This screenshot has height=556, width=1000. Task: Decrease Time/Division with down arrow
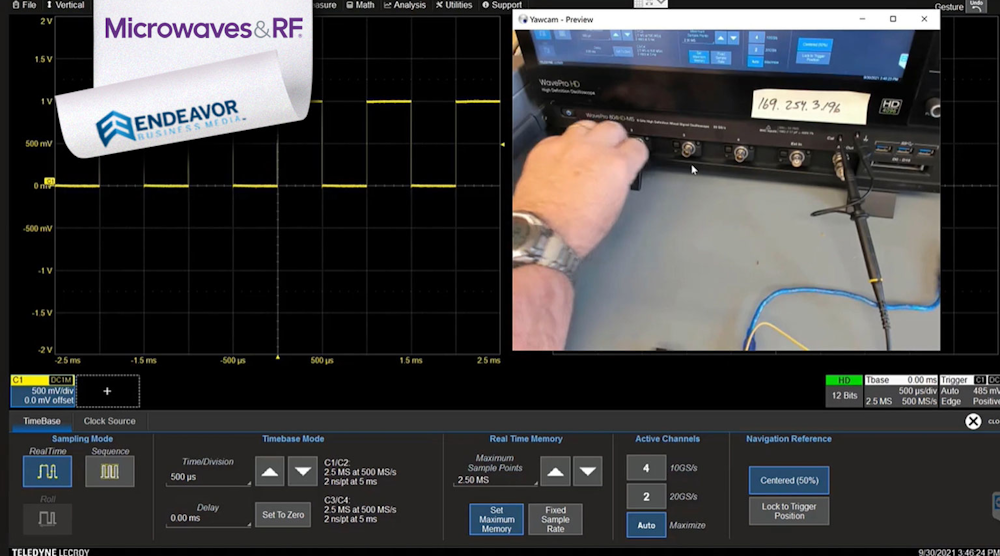click(x=303, y=471)
